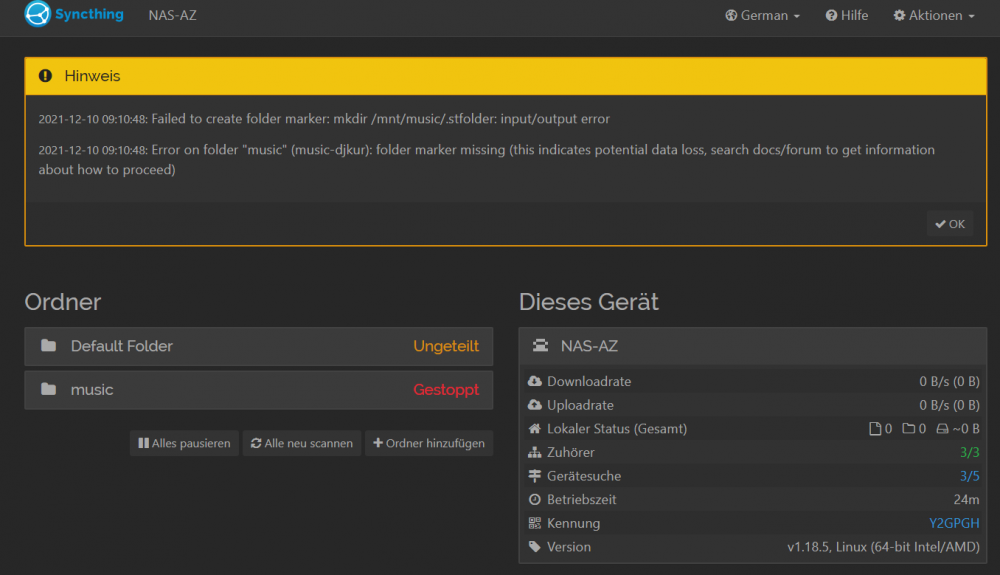This screenshot has width=1000, height=575.
Task: Open the Y2GPGH device ID link
Action: pos(954,523)
